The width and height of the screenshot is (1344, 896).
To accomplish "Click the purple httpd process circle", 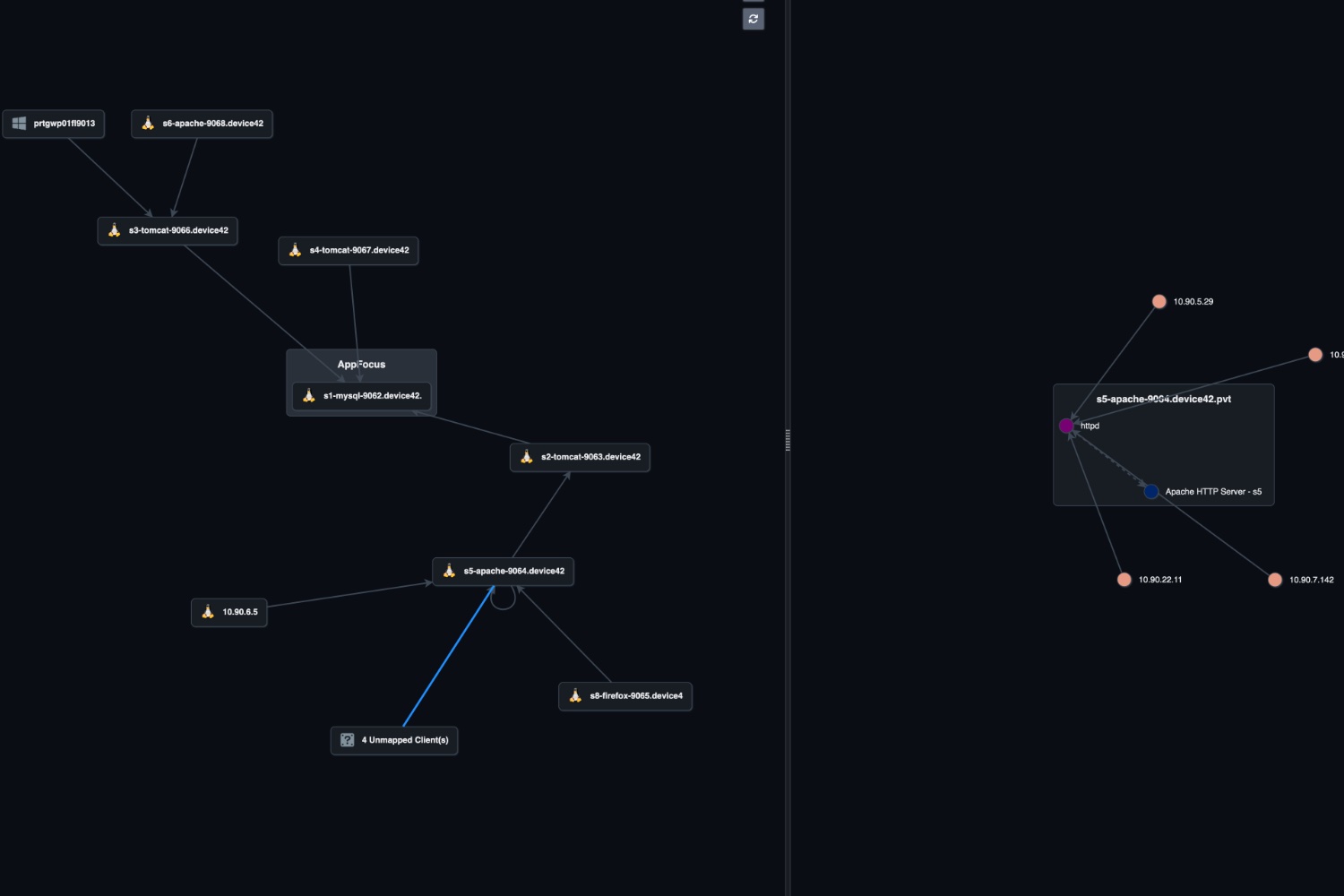I will tap(1066, 426).
